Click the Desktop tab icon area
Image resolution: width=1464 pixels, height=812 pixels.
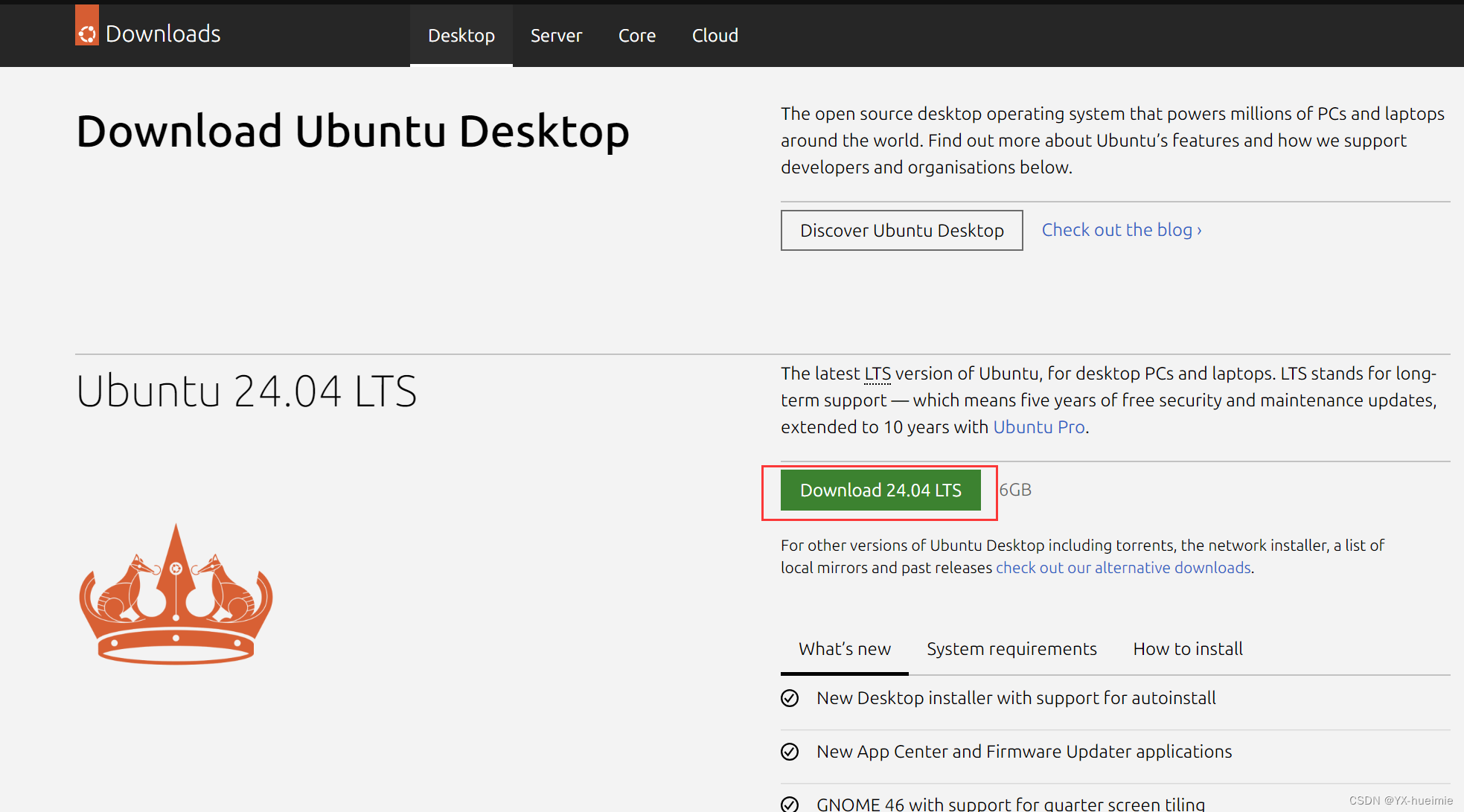click(459, 35)
